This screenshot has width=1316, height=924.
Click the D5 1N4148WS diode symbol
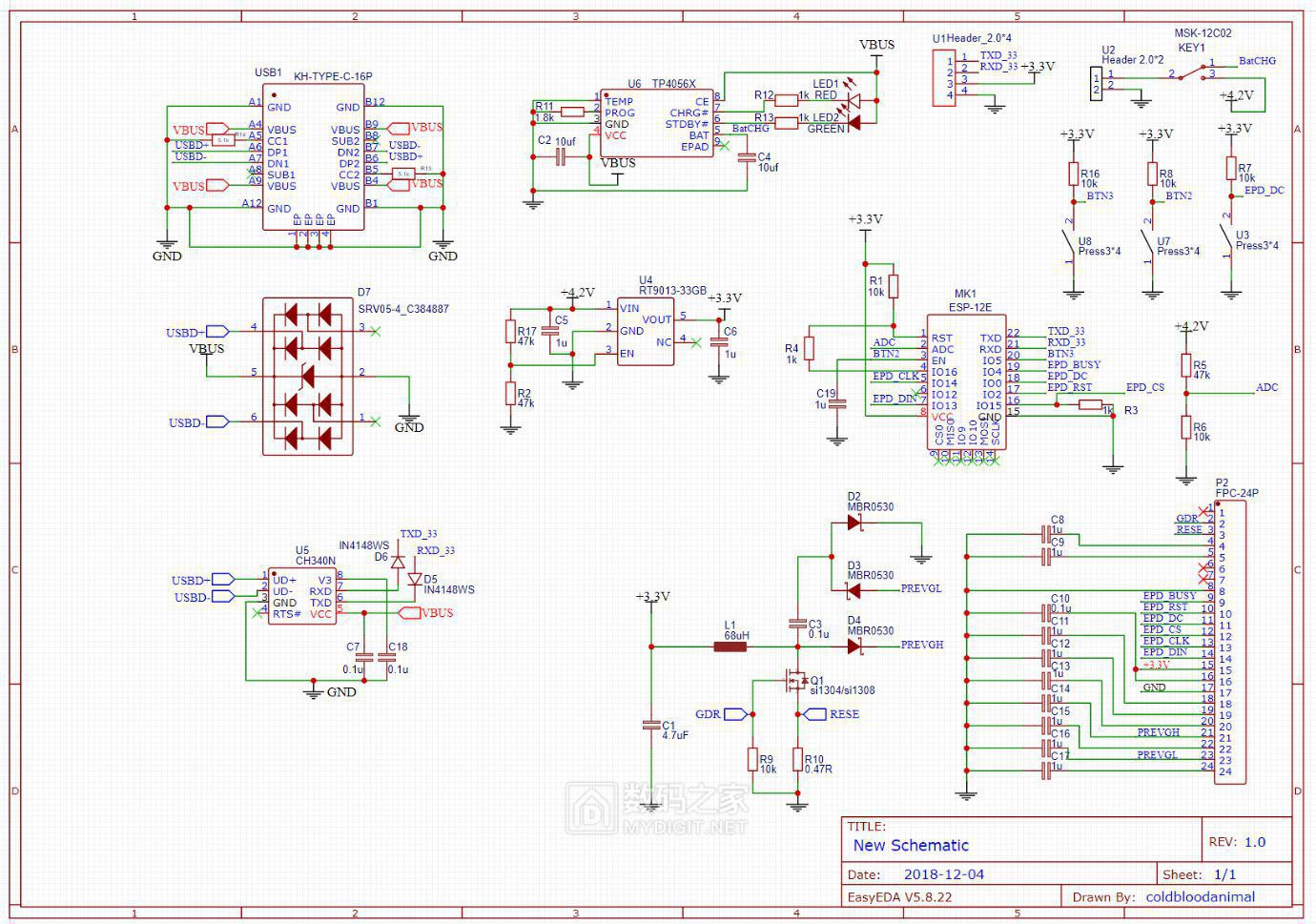coord(414,579)
